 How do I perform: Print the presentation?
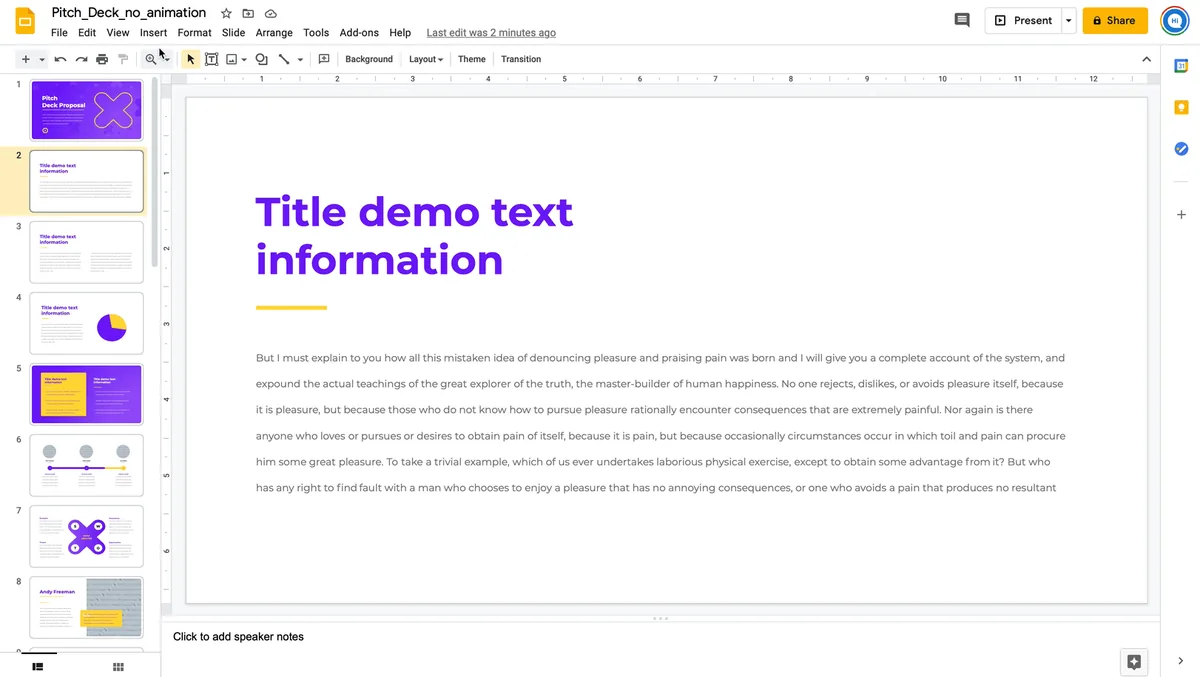(102, 59)
